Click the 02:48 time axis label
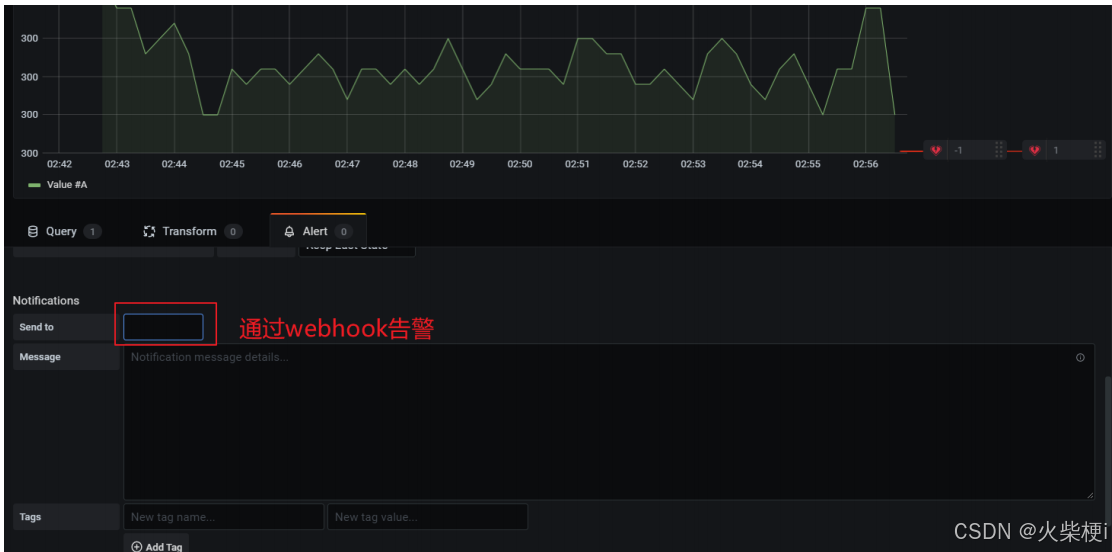 coord(405,164)
